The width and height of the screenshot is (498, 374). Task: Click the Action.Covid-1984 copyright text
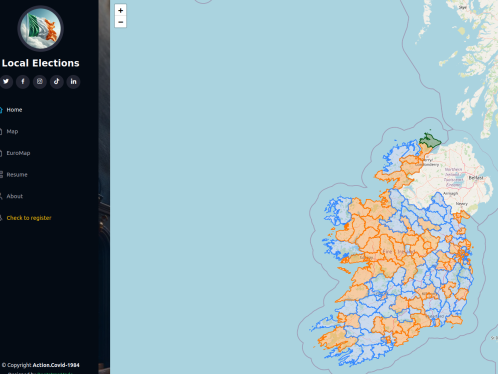coord(56,365)
